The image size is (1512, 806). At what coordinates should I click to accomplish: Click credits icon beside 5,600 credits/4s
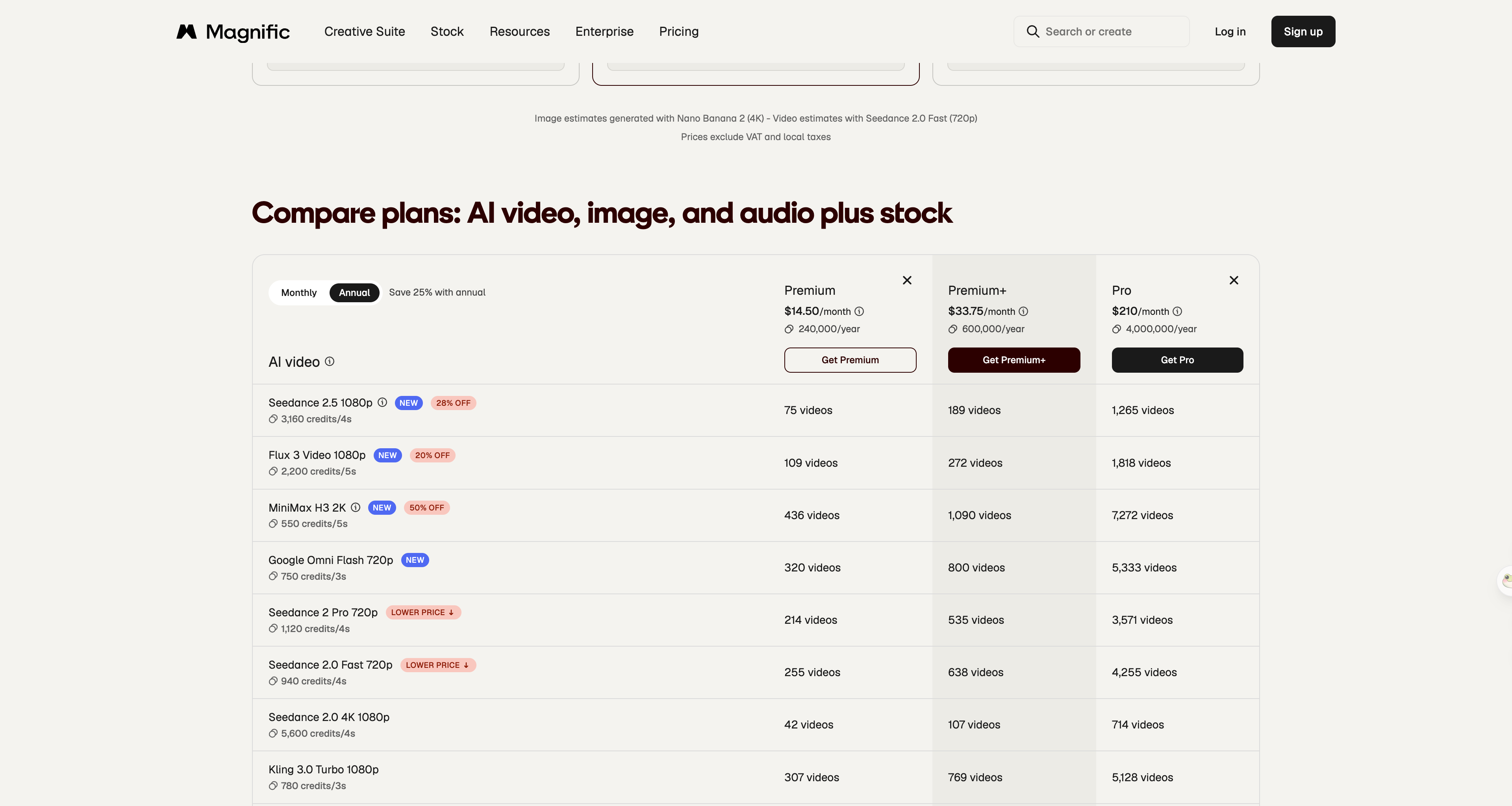[273, 733]
